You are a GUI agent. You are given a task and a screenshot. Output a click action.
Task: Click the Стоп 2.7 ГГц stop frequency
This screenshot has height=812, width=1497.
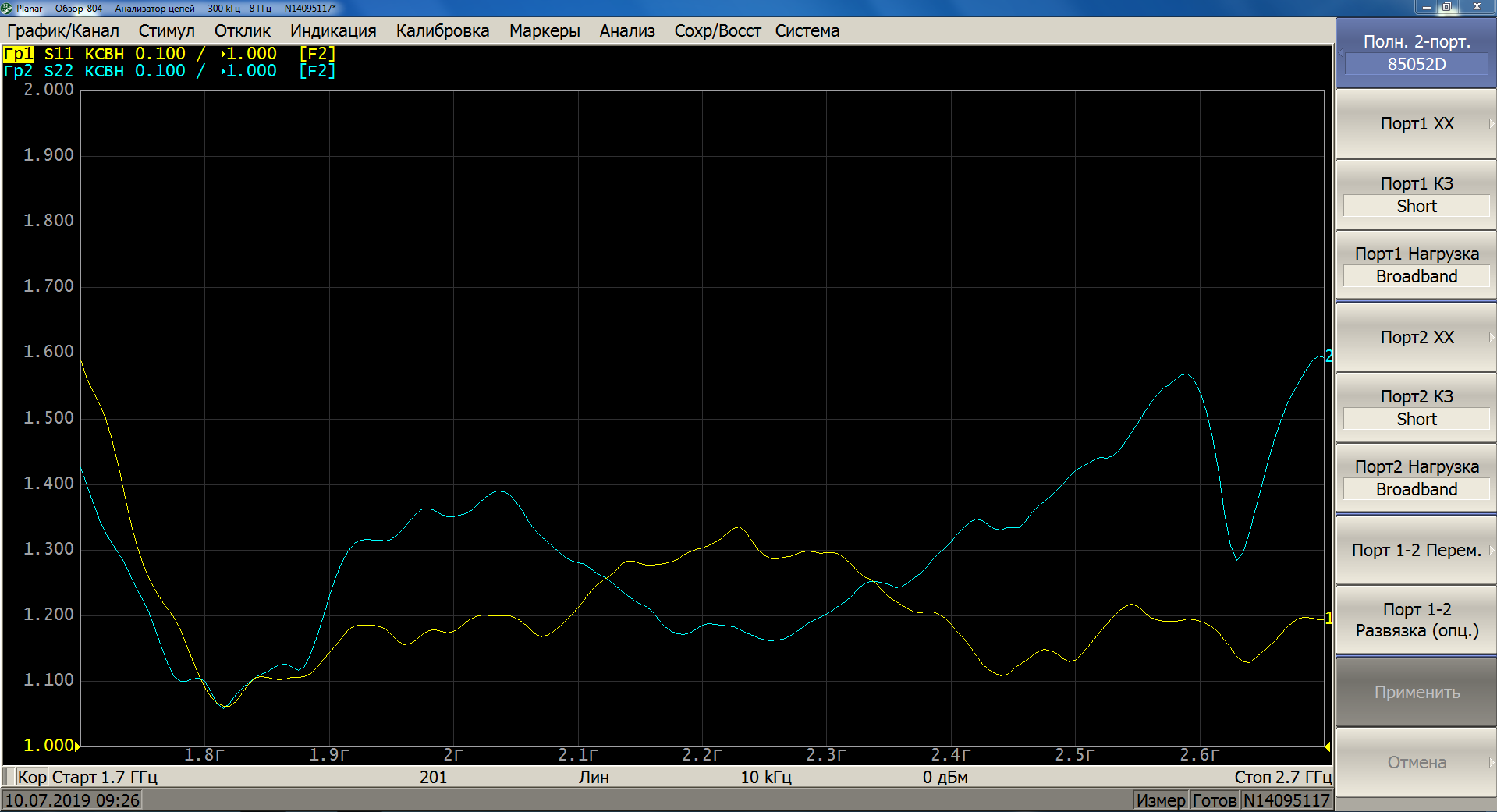pos(1283,777)
